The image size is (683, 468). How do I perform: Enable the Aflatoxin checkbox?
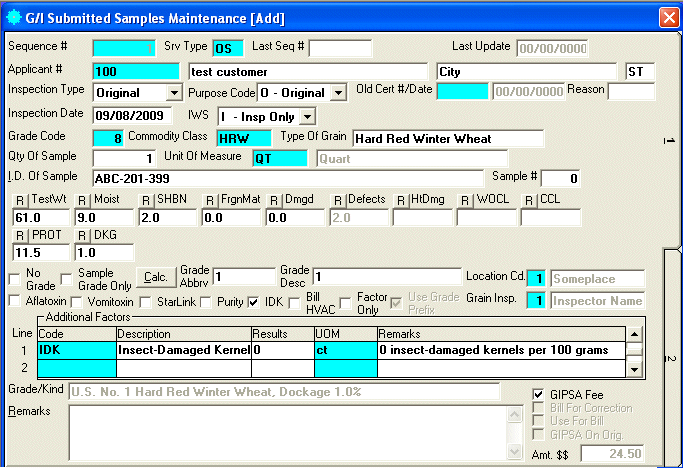(x=14, y=302)
